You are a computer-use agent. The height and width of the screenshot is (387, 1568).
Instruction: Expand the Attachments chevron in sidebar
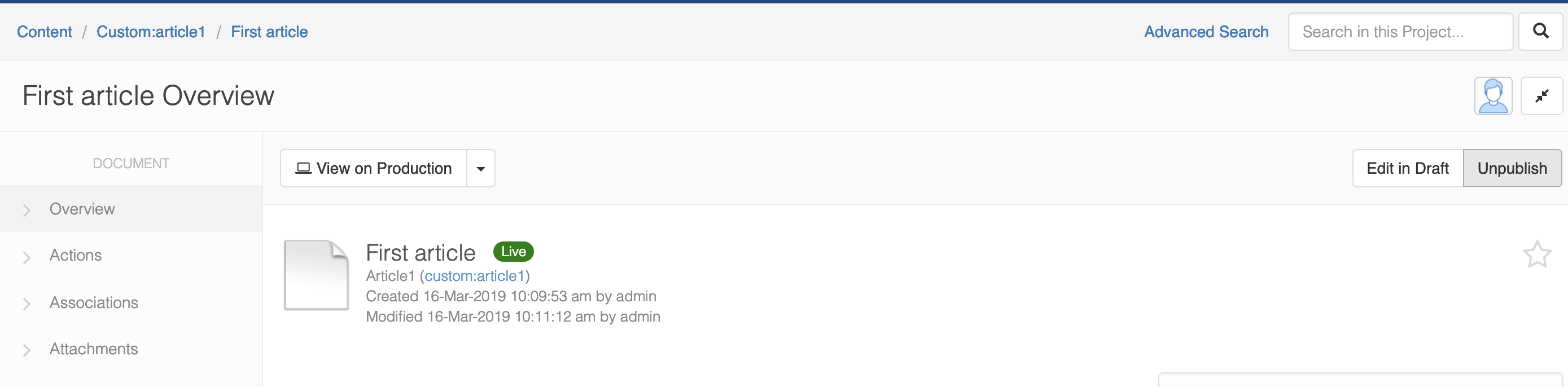27,350
